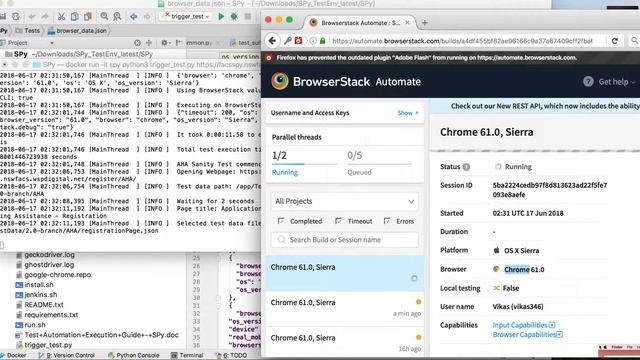This screenshot has width=640, height=360.
Task: Copy using the PyCharm toolbar copy icon
Action: (x=75, y=16)
